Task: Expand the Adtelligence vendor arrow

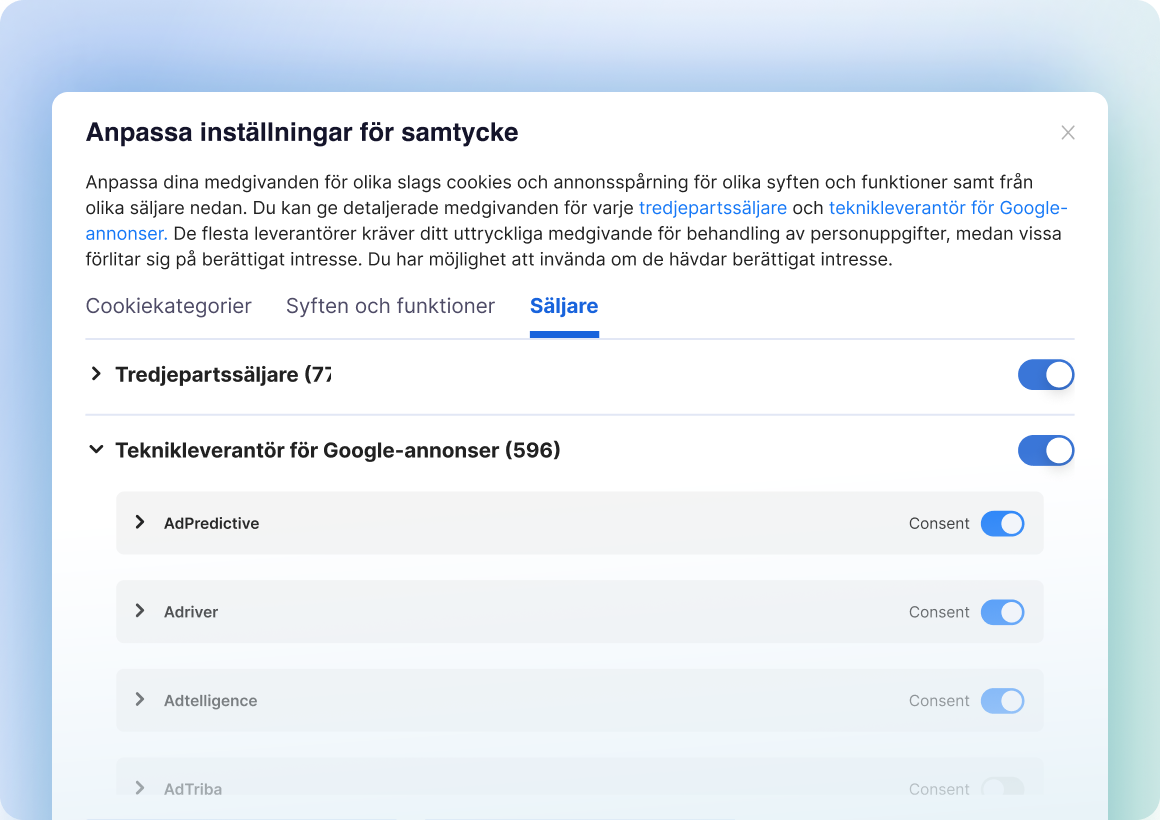Action: pyautogui.click(x=140, y=700)
